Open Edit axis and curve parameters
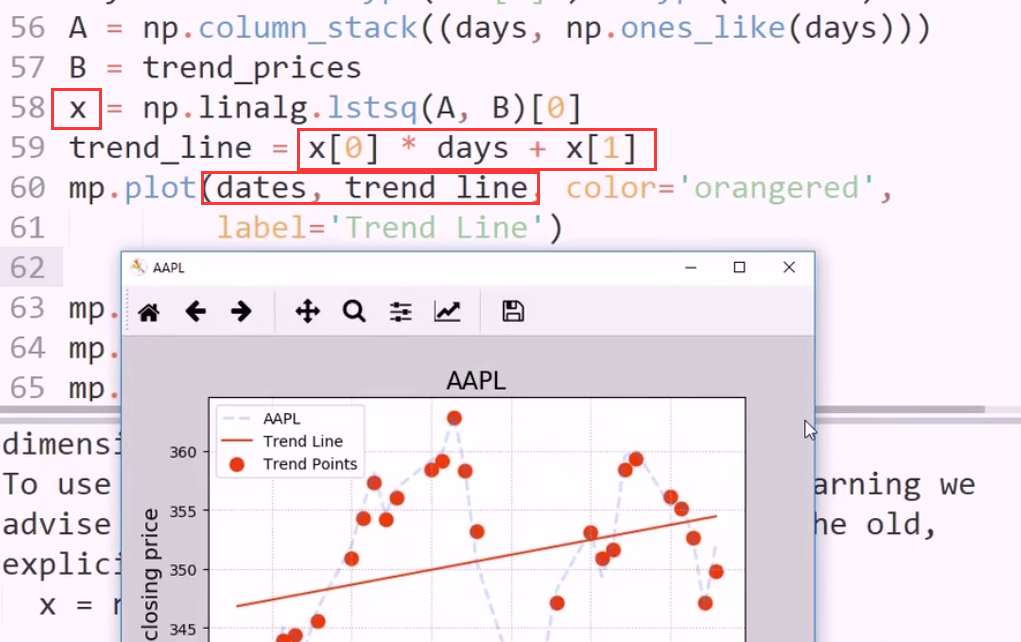The width and height of the screenshot is (1021, 642). click(447, 311)
